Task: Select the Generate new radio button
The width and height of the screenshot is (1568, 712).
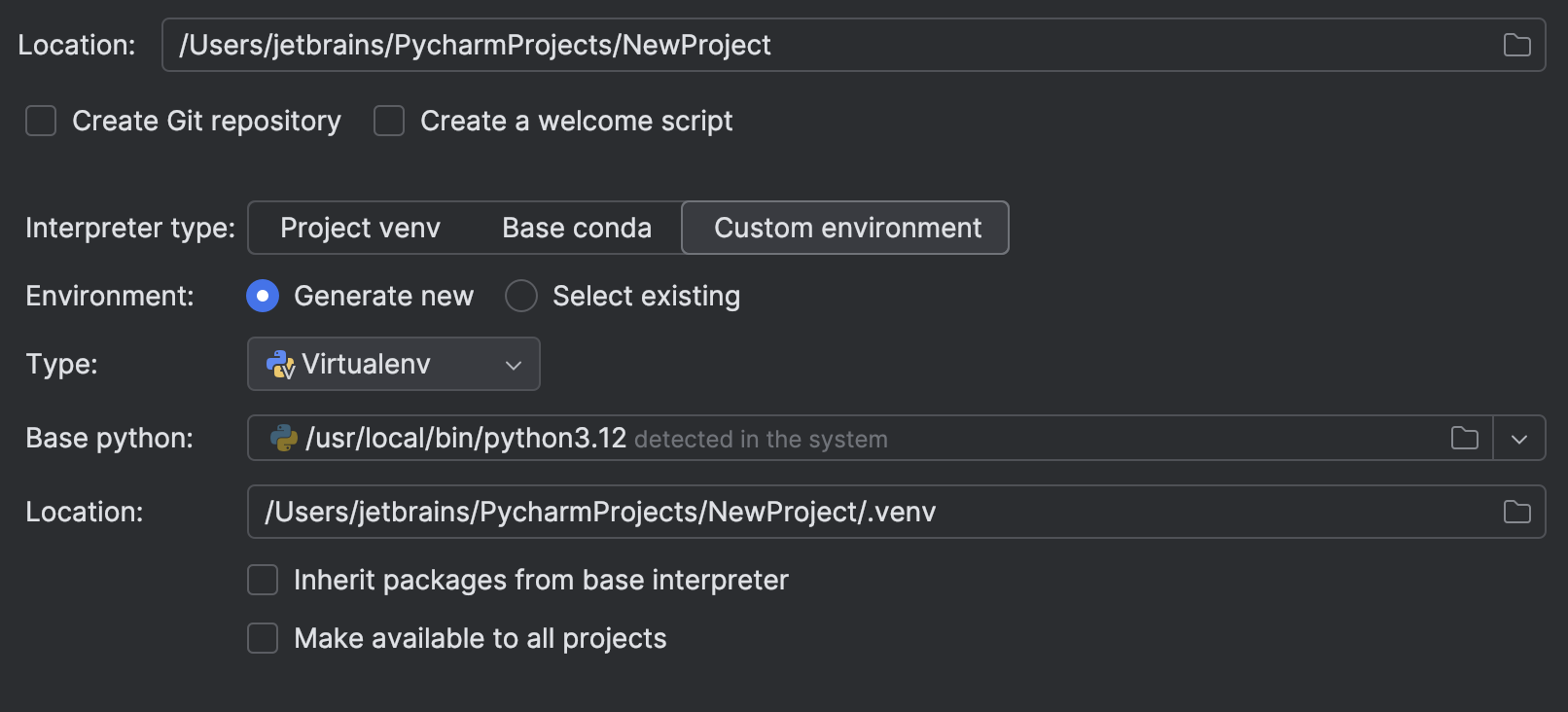Action: point(263,296)
